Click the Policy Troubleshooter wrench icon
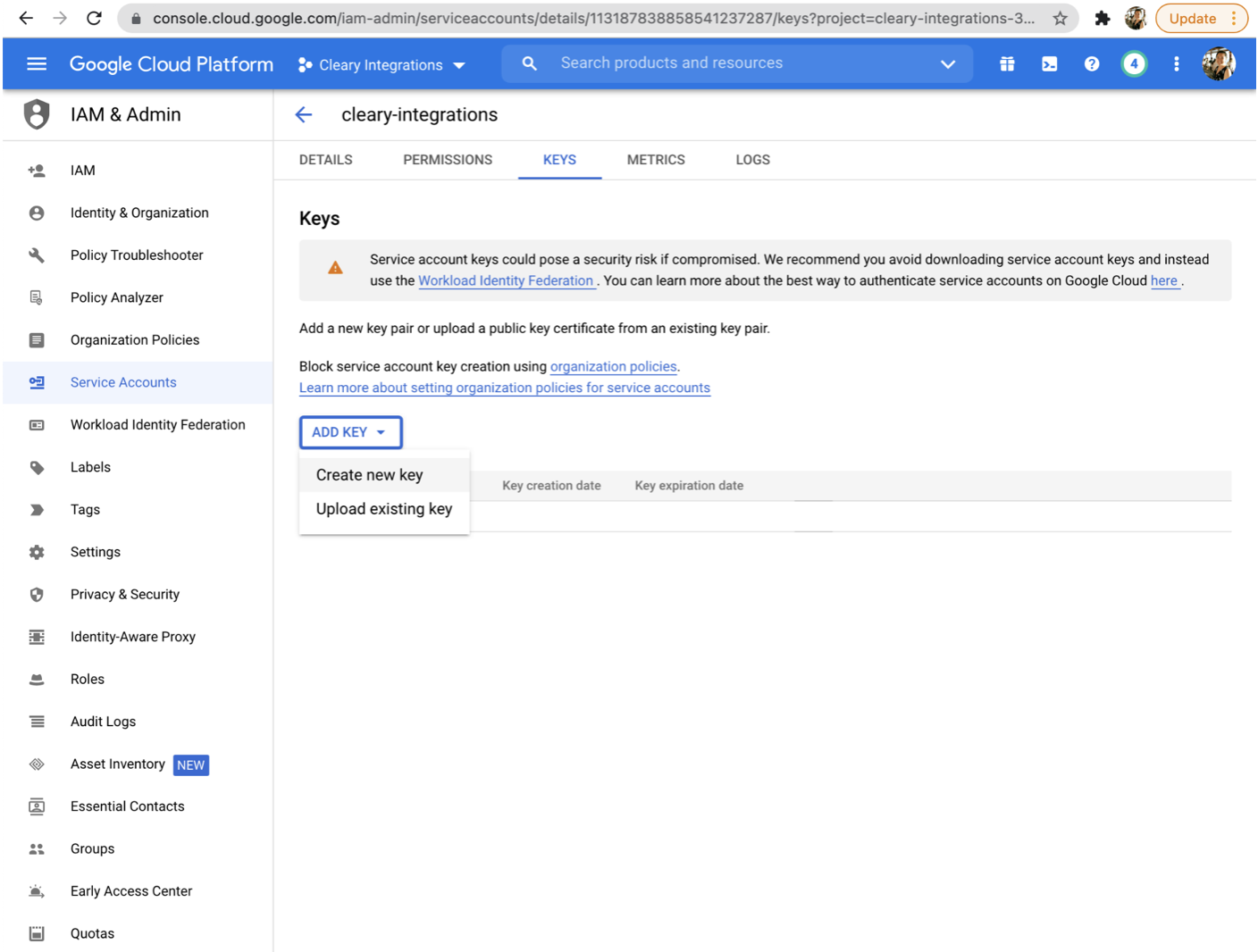The width and height of the screenshot is (1258, 952). pyautogui.click(x=37, y=255)
